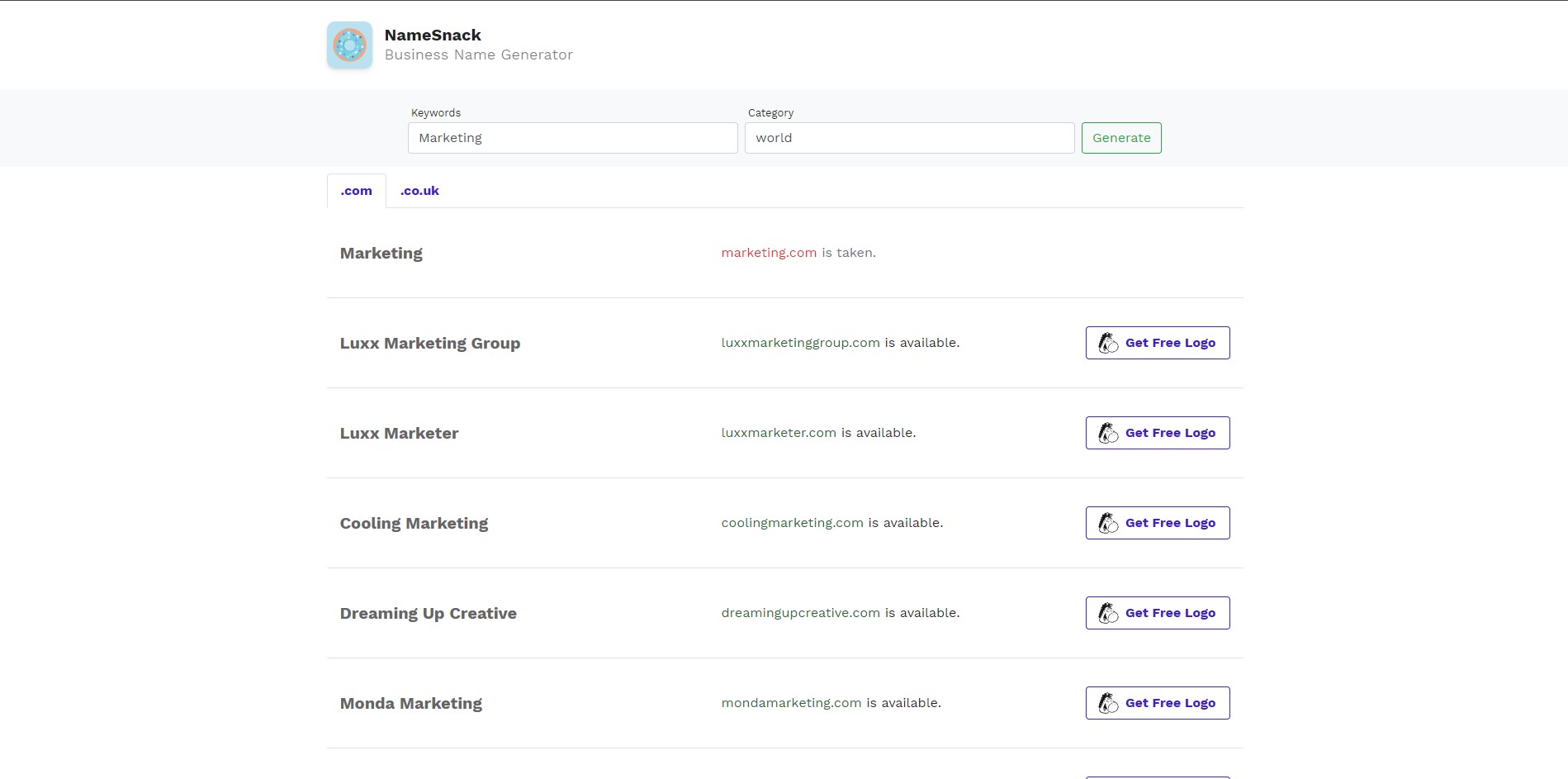Focus the Keywords input containing Marketing
Screen dimensions: 1568x779
tap(572, 138)
